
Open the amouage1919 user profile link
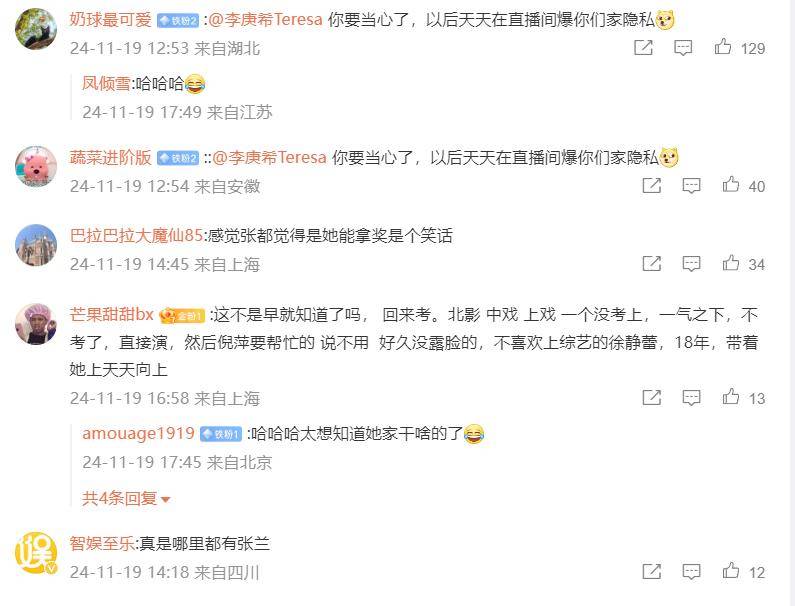tap(138, 434)
